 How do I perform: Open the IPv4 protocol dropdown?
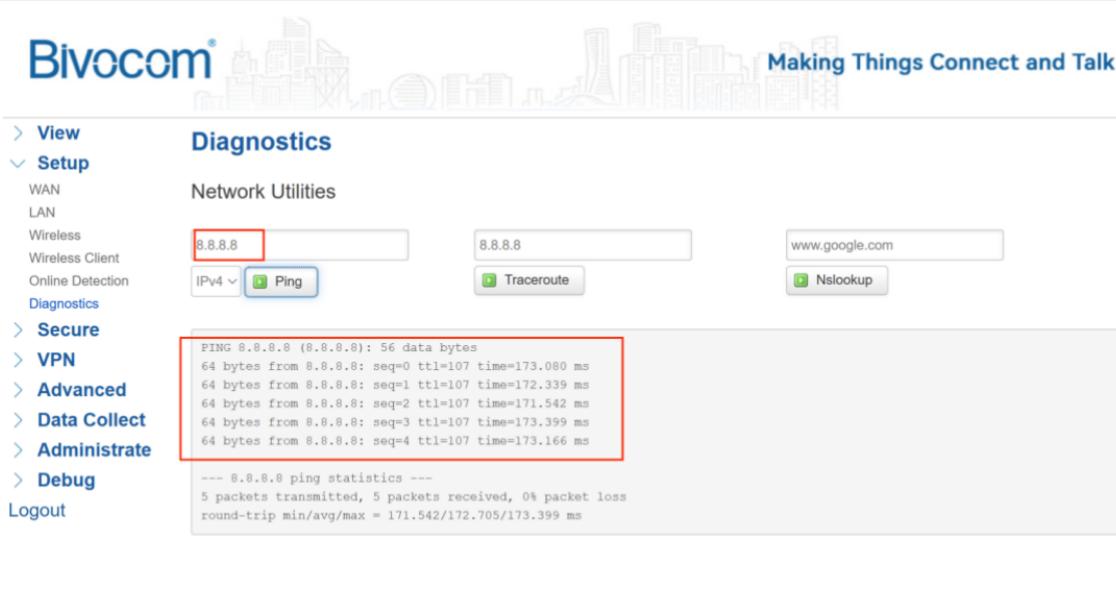[x=216, y=282]
